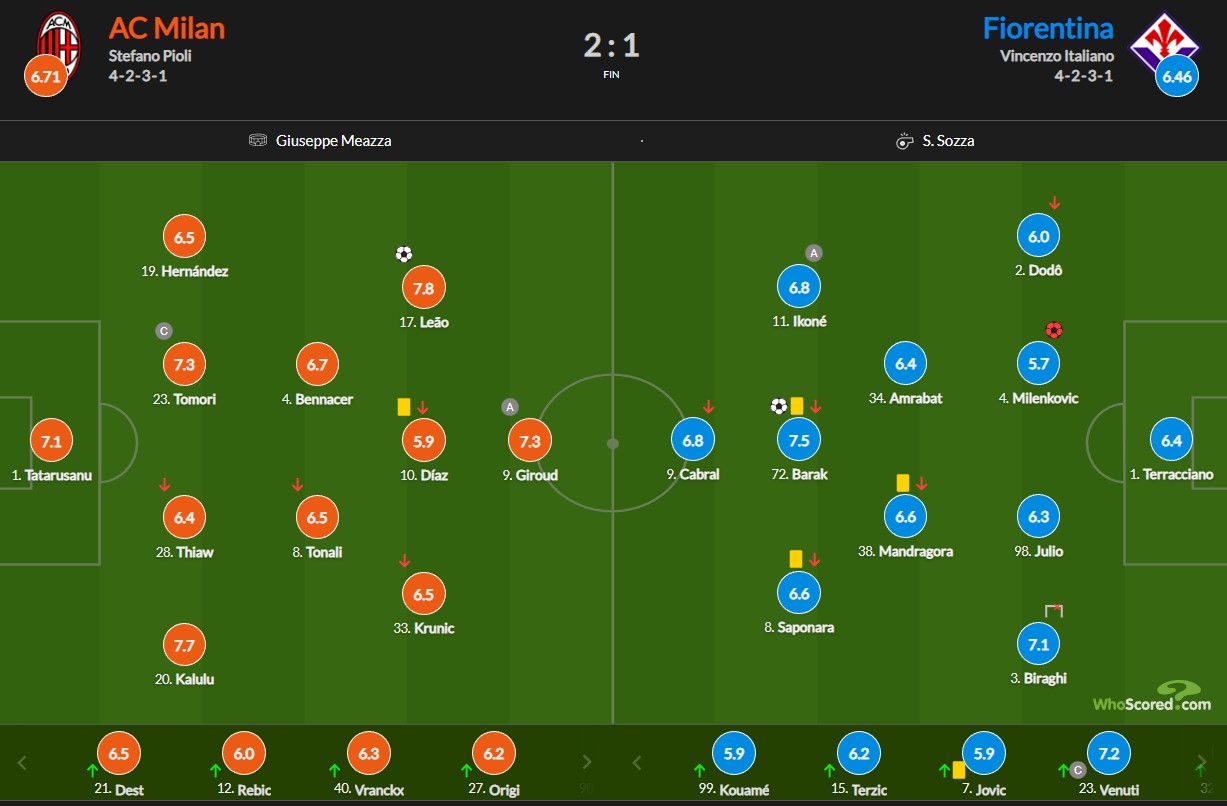1227x806 pixels.
Task: Click the red own-goal ball above Milenkovic
Action: pyautogui.click(x=1053, y=330)
